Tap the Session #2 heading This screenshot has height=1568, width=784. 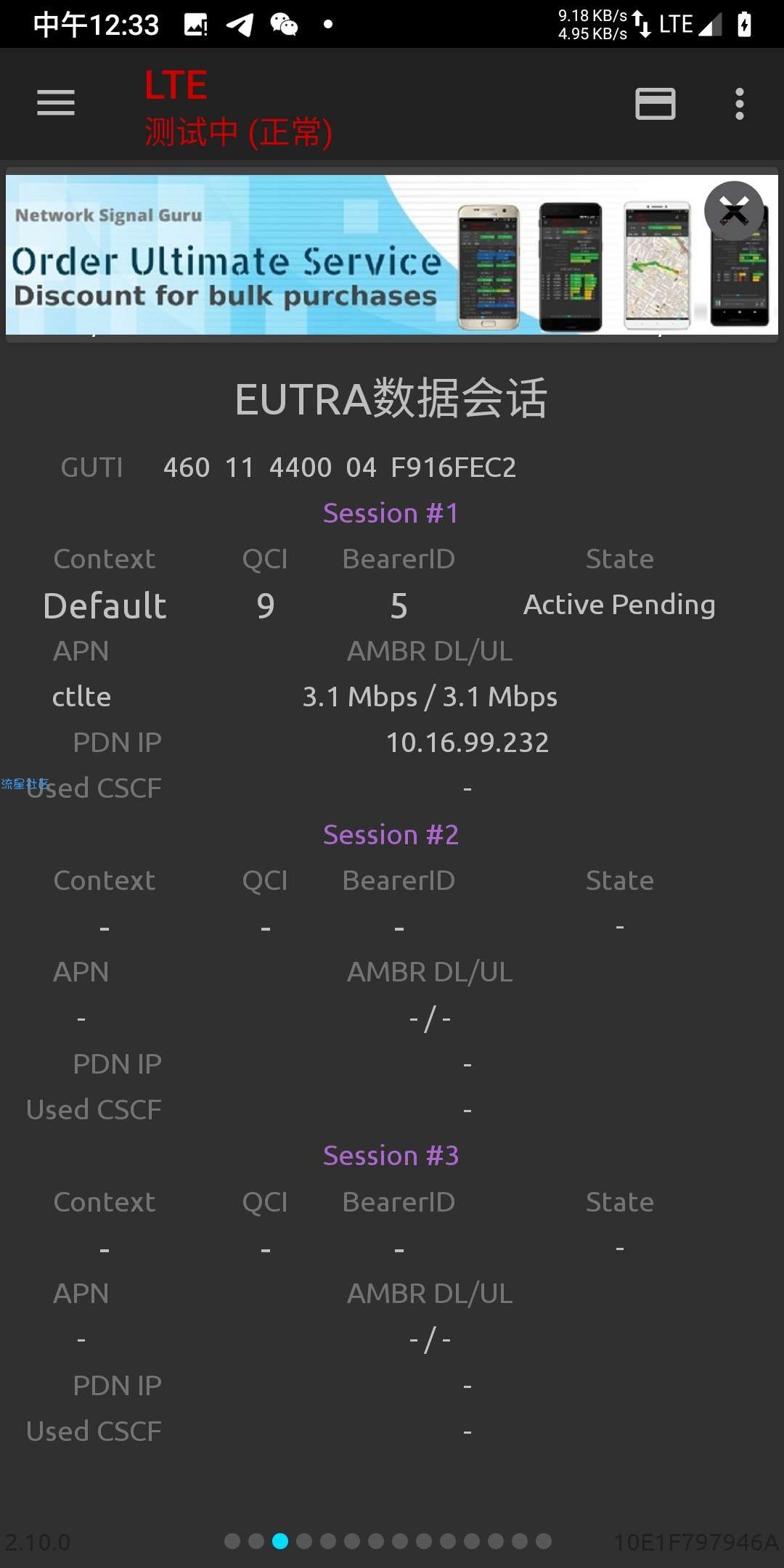391,835
